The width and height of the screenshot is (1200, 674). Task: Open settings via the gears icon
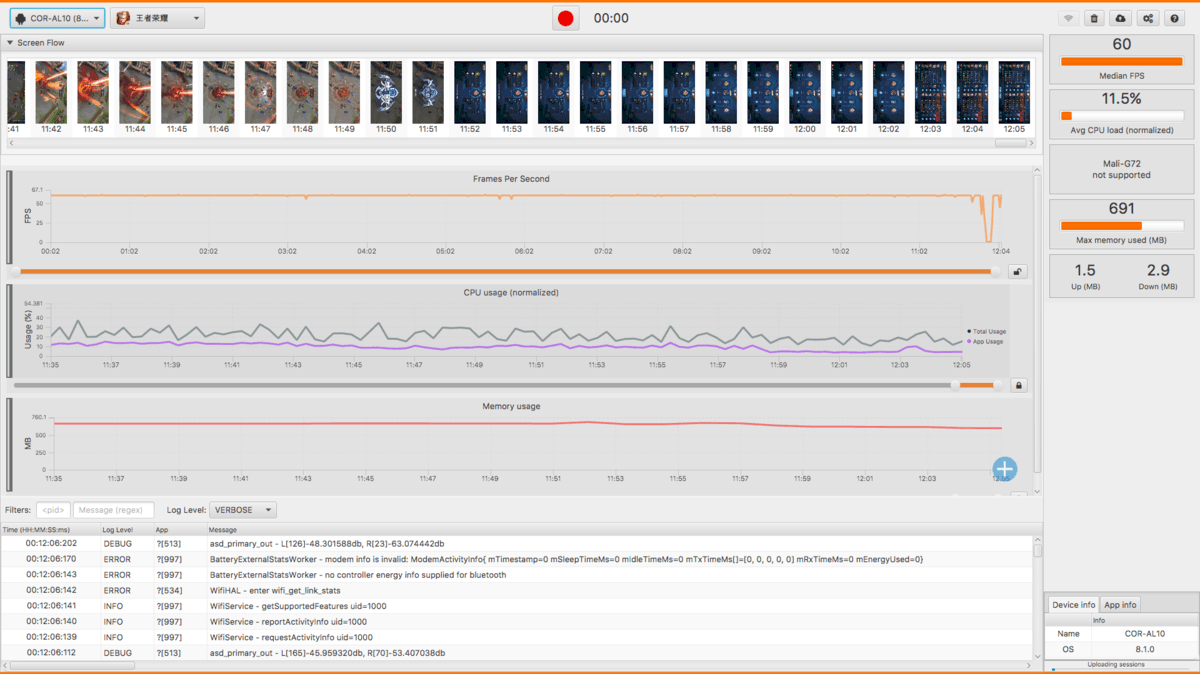pyautogui.click(x=1148, y=19)
